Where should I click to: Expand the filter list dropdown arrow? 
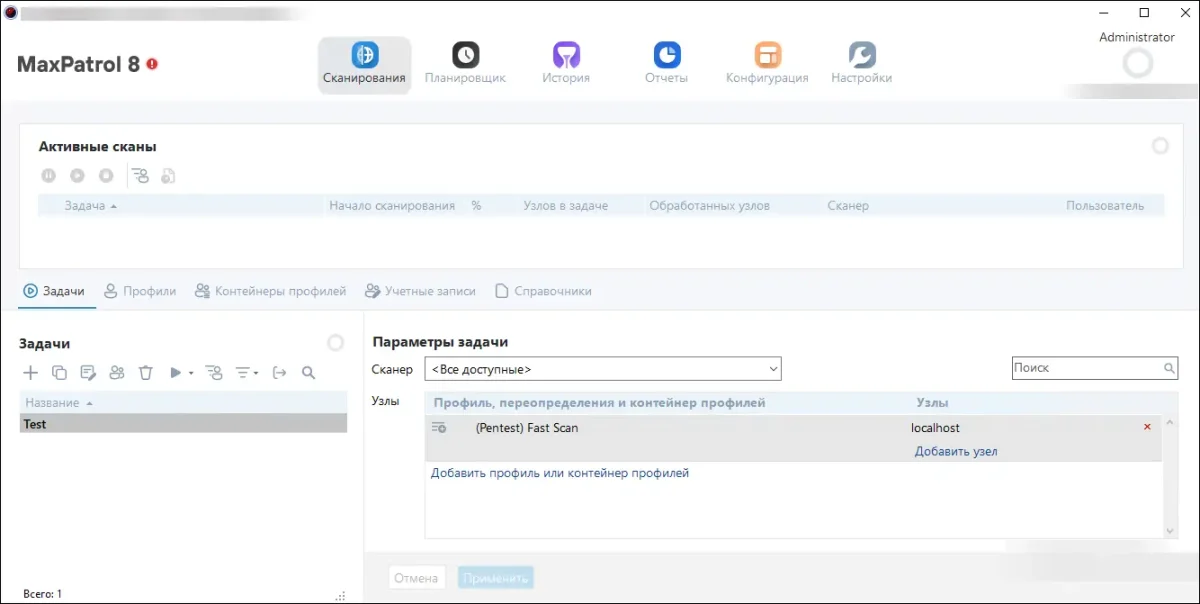click(256, 373)
